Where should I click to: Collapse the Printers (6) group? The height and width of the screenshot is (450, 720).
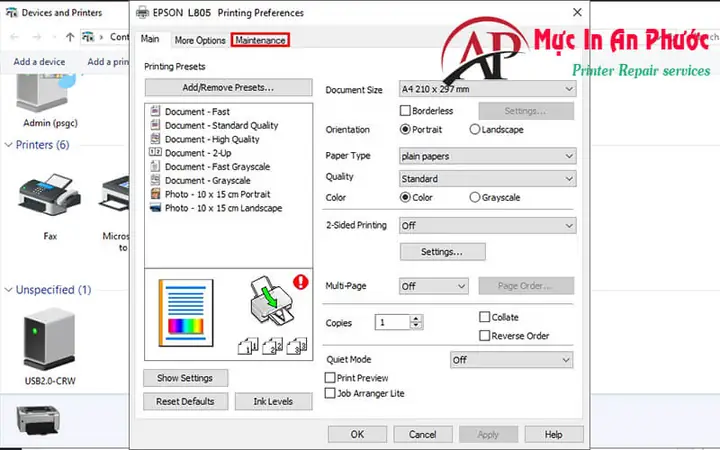click(8, 145)
